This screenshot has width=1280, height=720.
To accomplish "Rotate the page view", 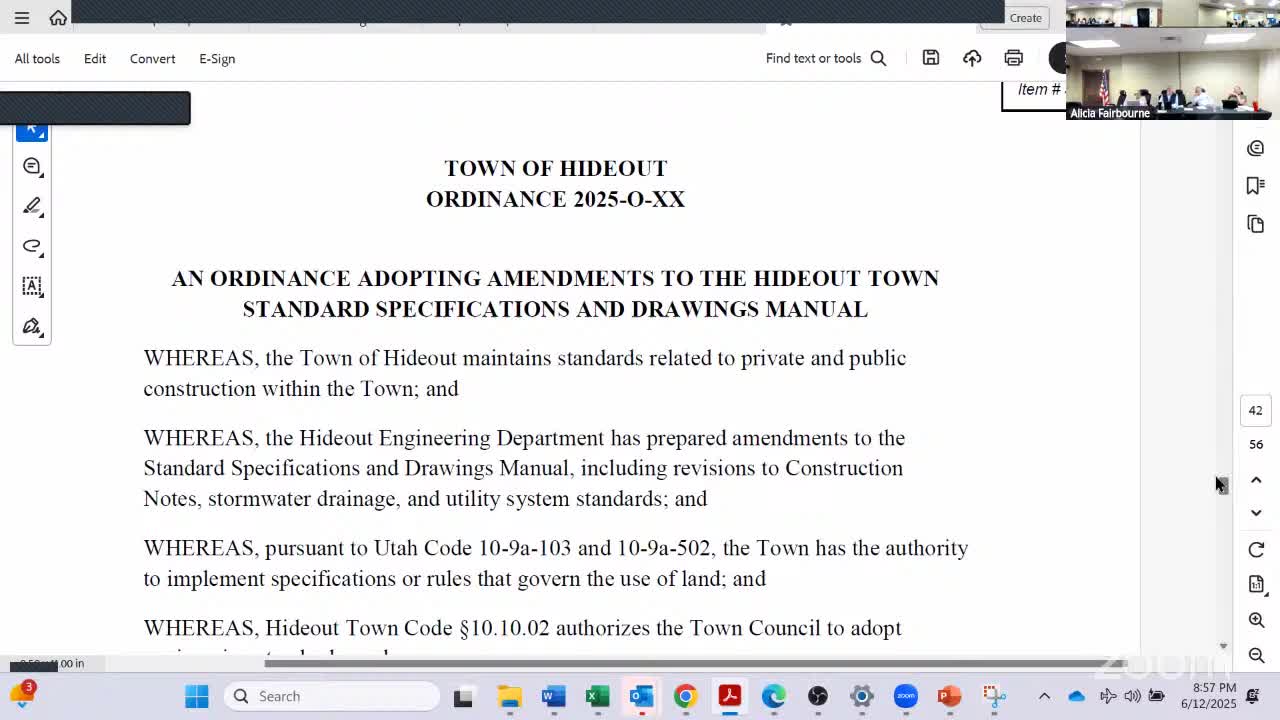I will [1256, 550].
